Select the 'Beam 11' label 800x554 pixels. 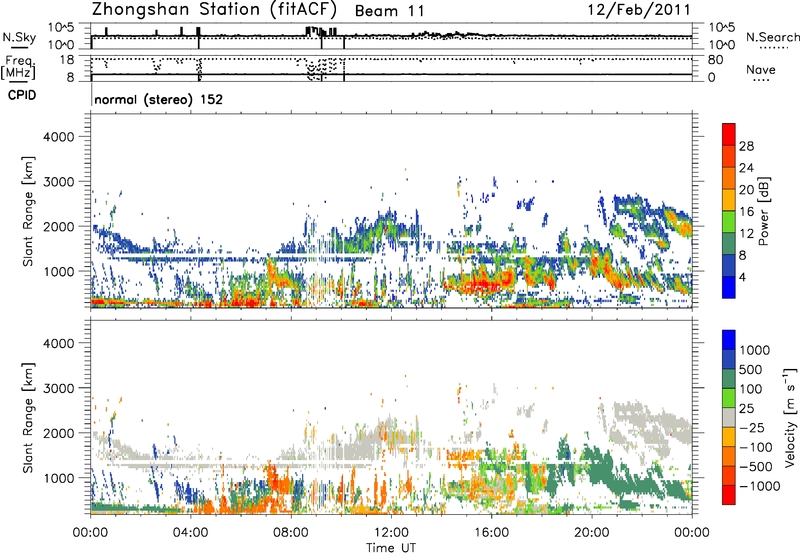389,11
